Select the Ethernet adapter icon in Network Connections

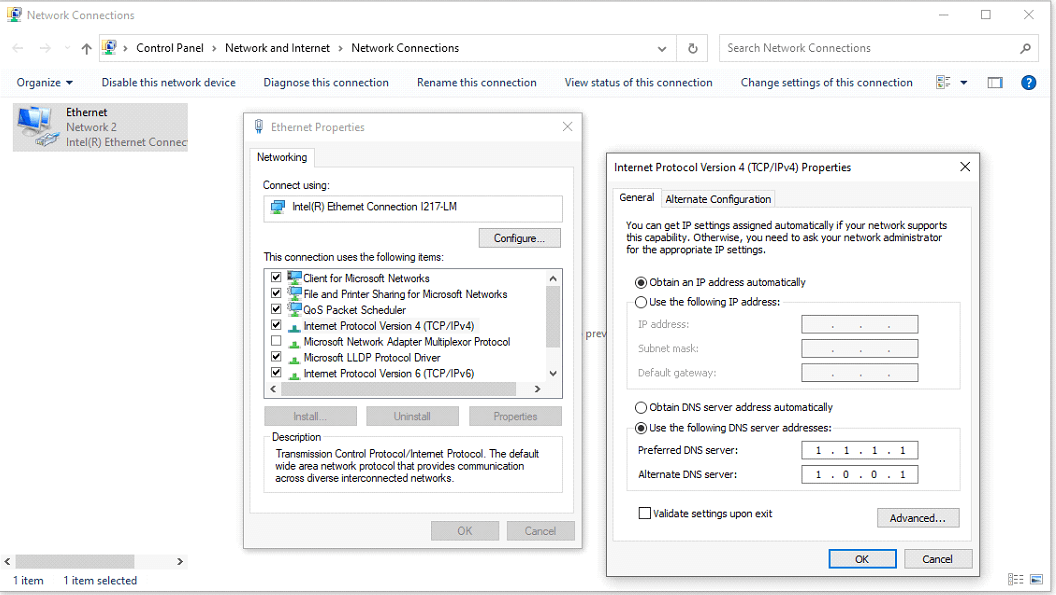click(x=38, y=127)
